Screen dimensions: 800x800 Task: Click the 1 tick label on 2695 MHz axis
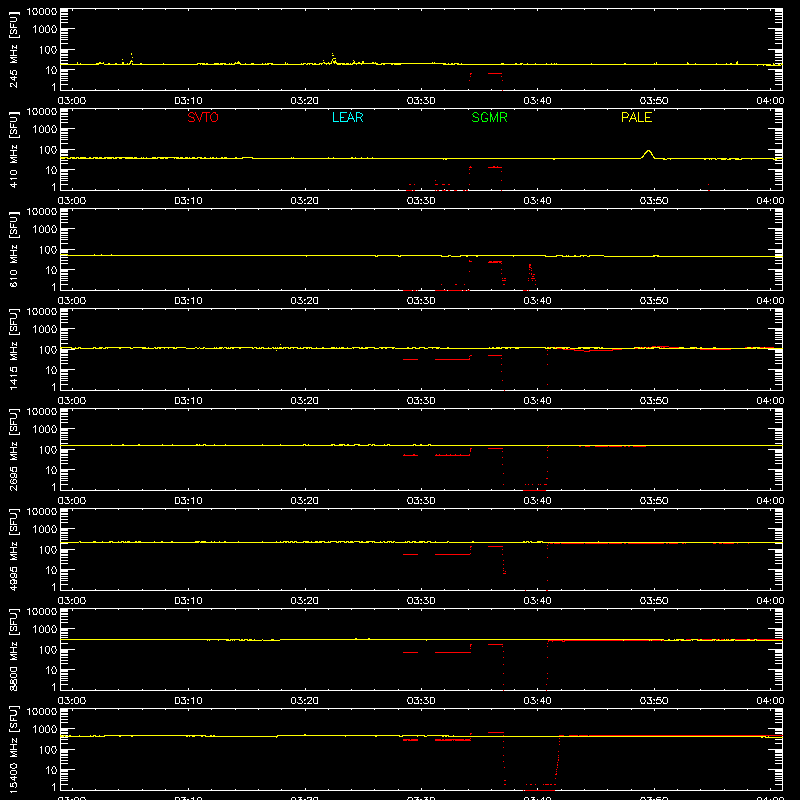click(54, 487)
